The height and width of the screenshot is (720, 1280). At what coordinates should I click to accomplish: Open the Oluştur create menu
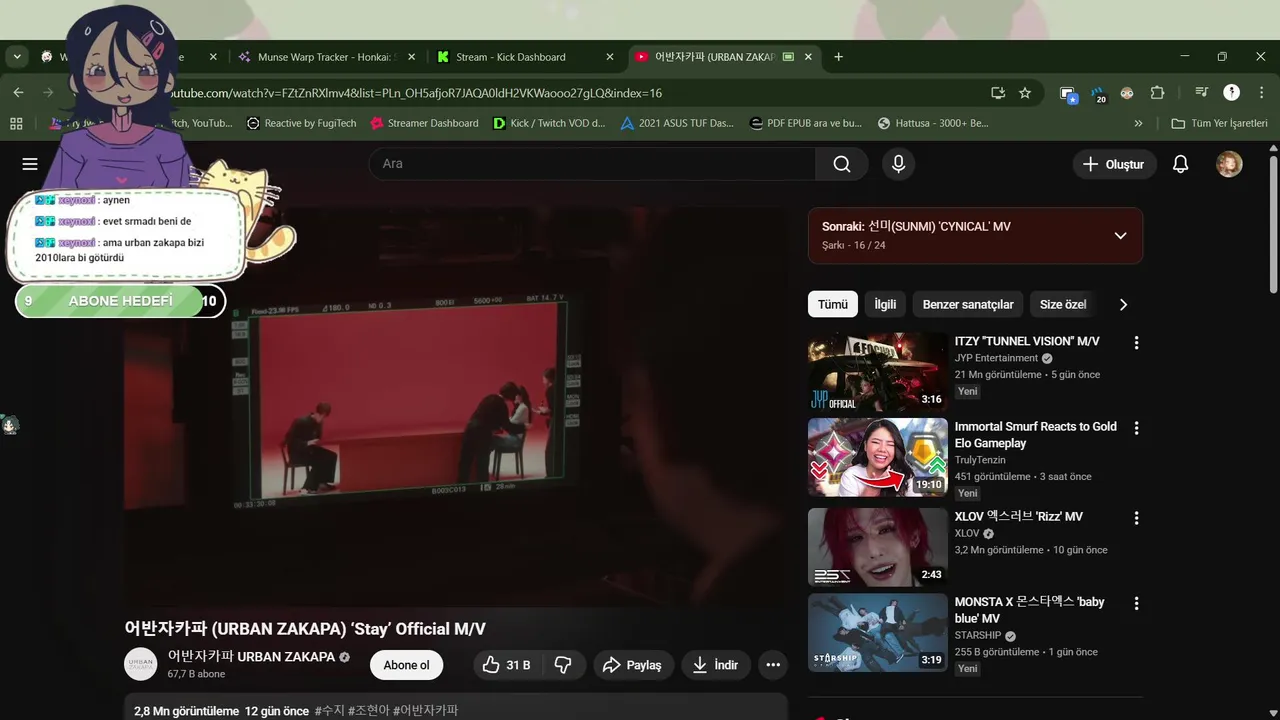click(1114, 164)
